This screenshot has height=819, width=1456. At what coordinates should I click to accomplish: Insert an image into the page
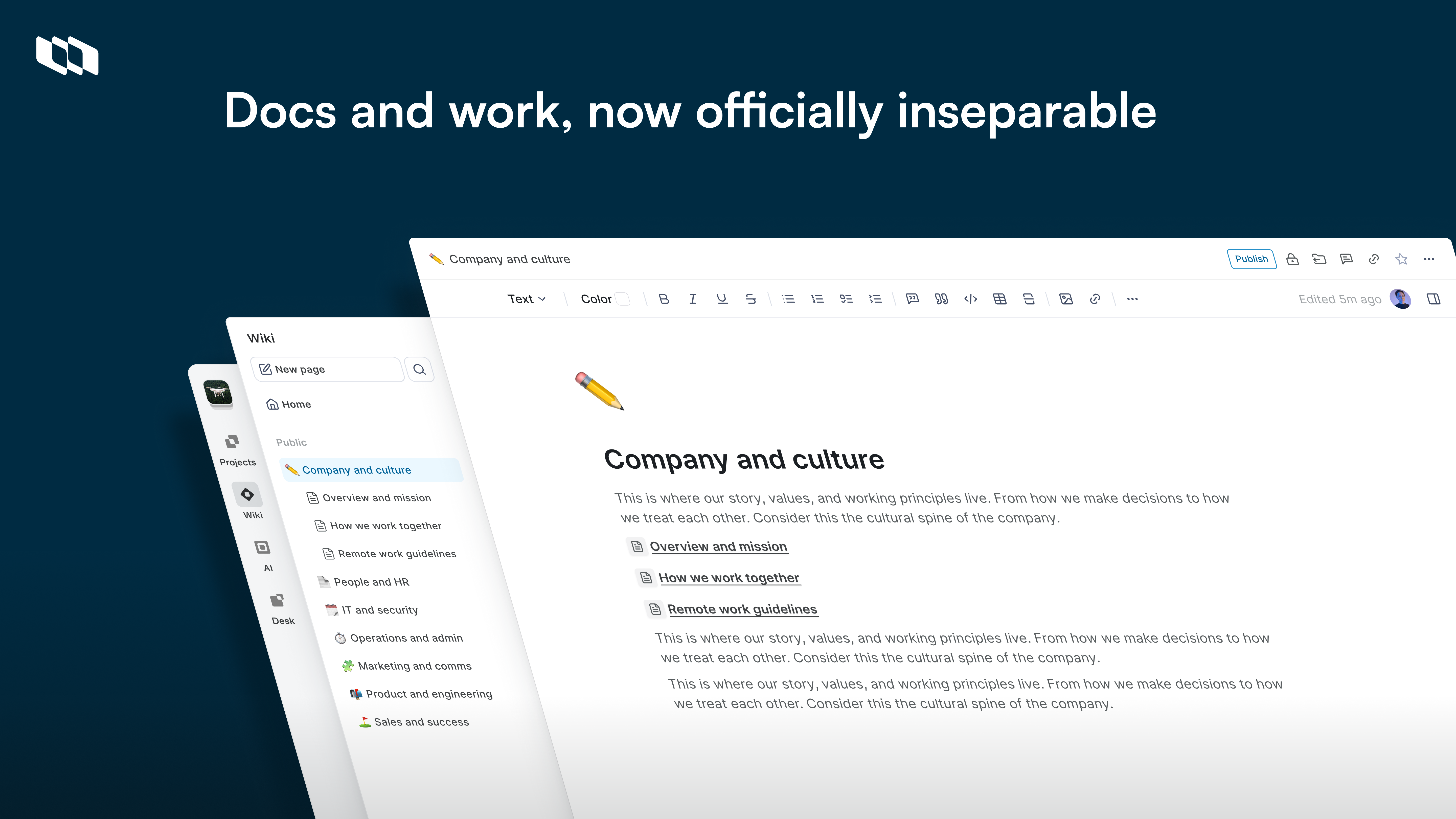[x=1066, y=299]
